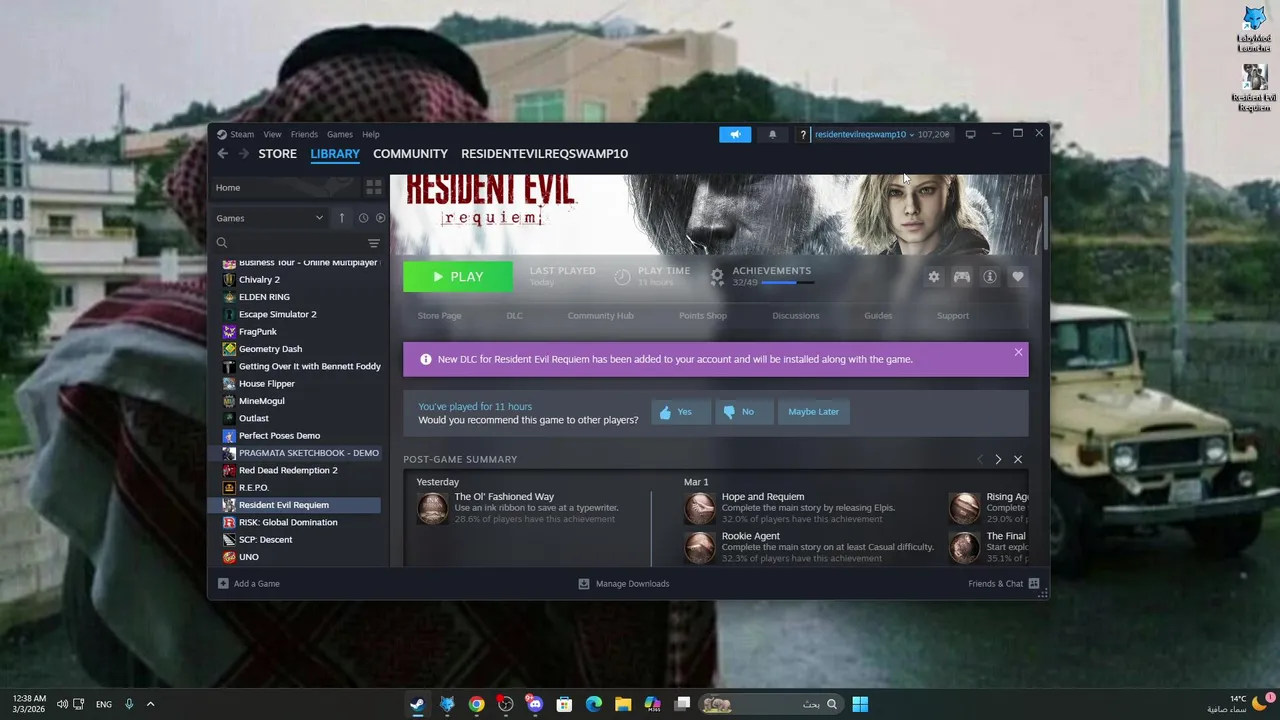Screen dimensions: 1280x720
Task: Toggle ready-to-play filter icon
Action: tap(380, 218)
